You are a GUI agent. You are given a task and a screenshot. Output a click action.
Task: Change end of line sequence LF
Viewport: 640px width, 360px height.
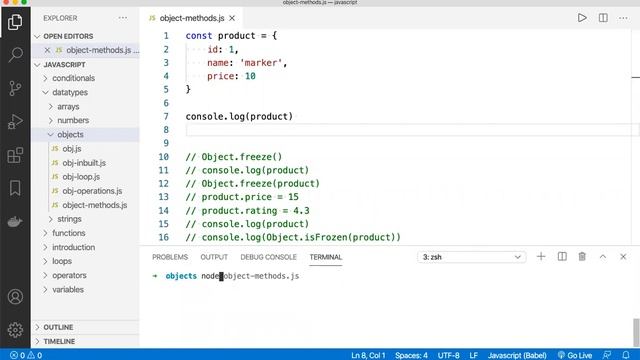[x=473, y=355]
